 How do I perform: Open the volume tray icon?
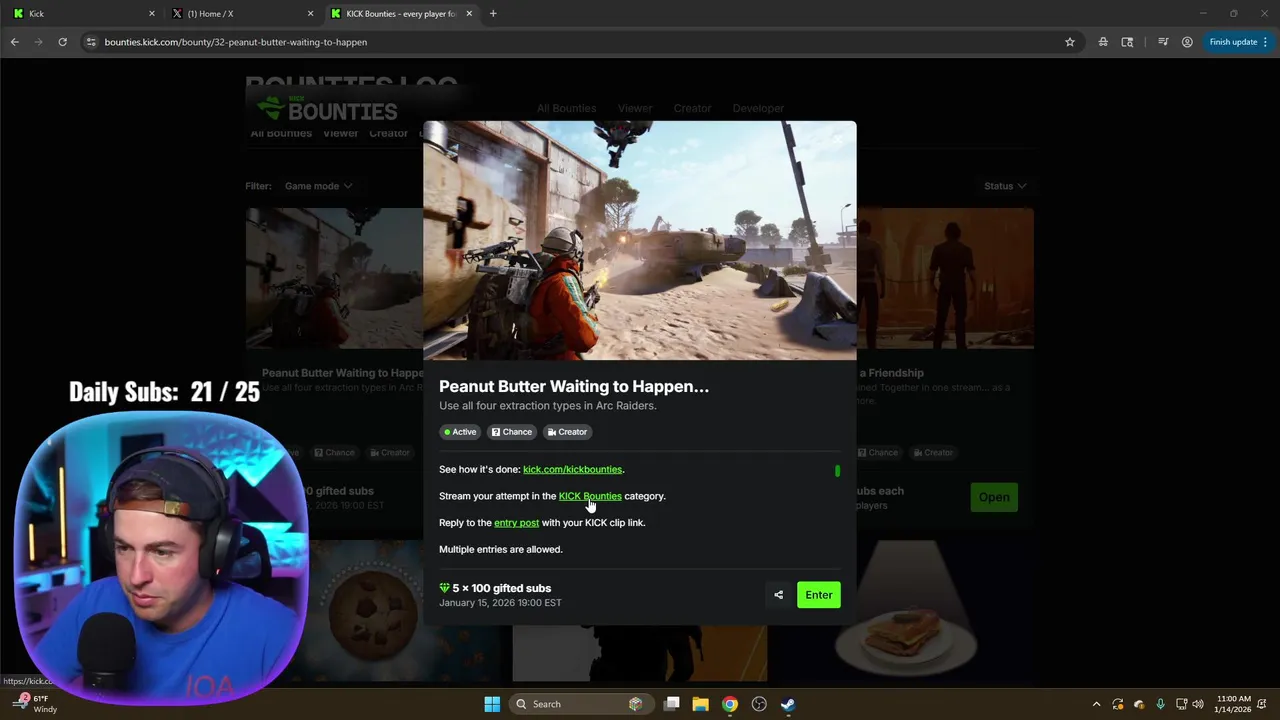pyautogui.click(x=1198, y=704)
